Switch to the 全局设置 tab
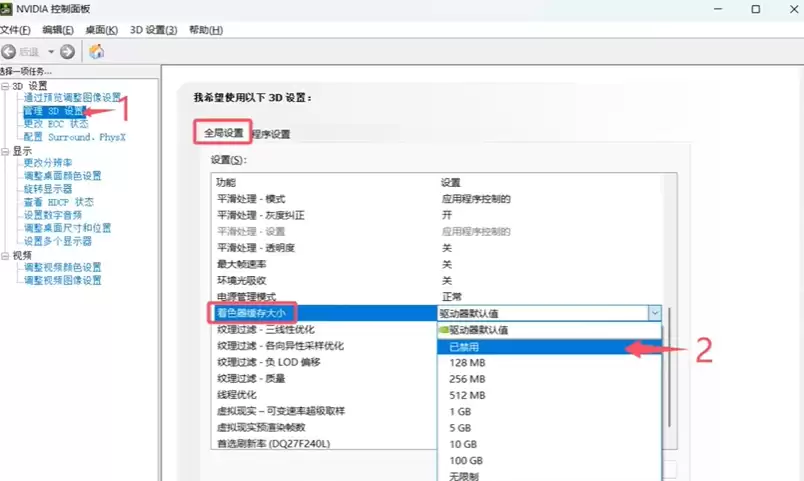 coord(224,133)
